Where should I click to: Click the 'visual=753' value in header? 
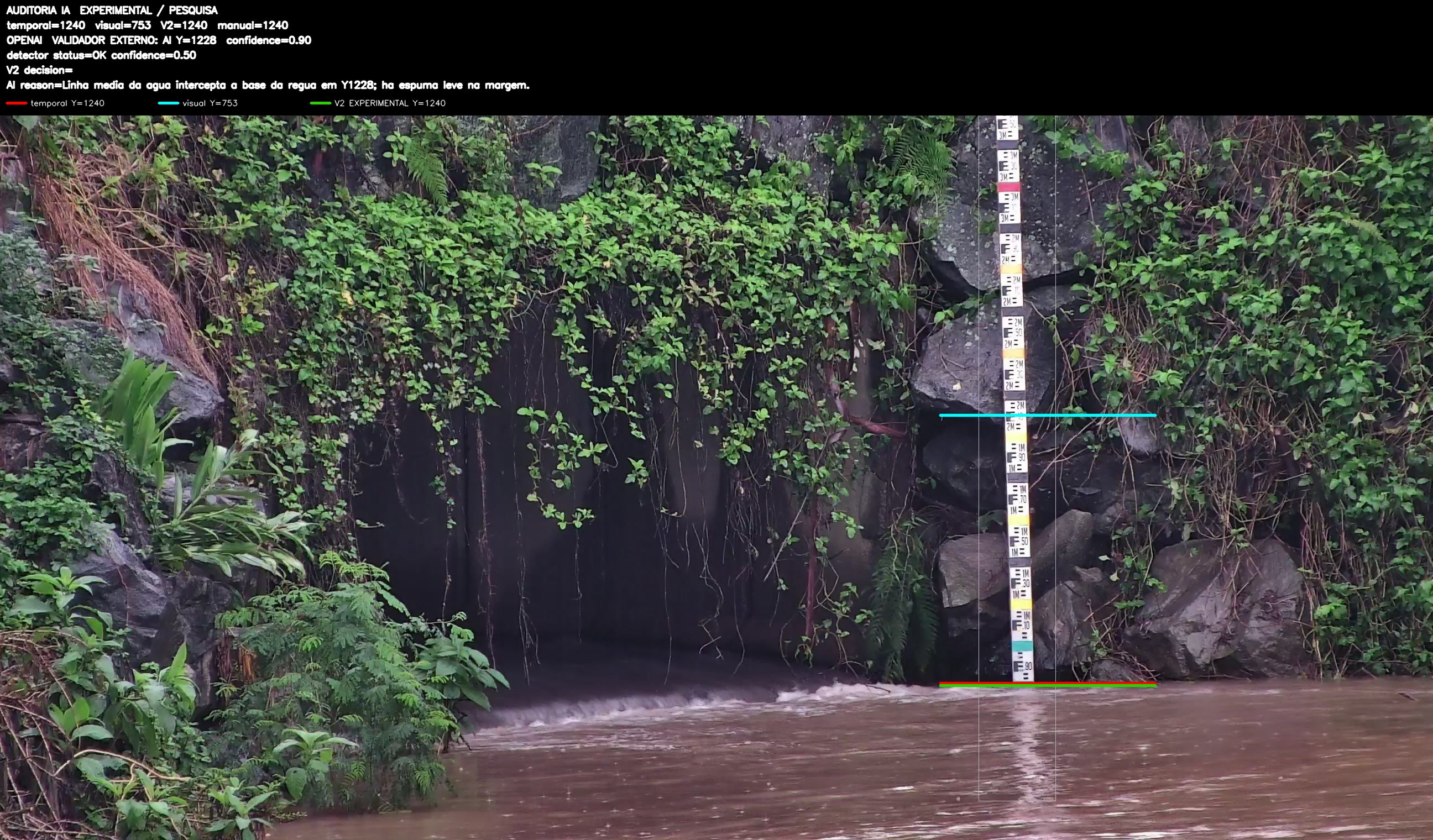click(x=123, y=25)
